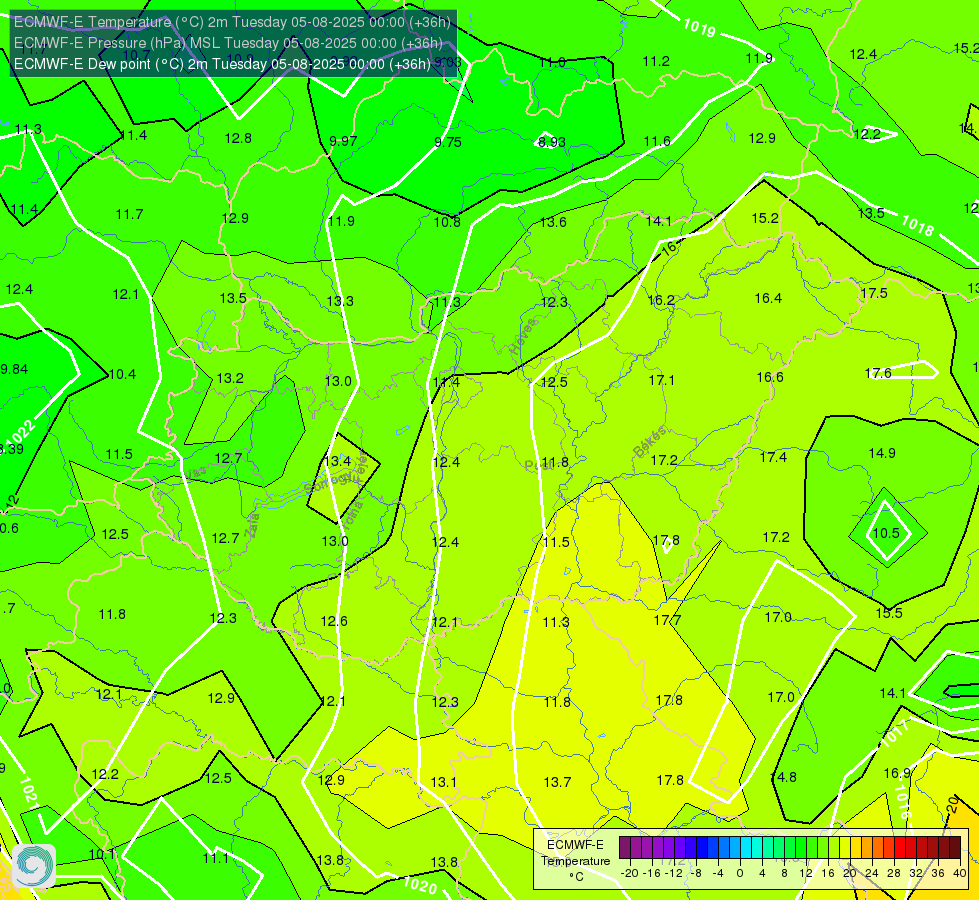Click the 16.2 value on map
The height and width of the screenshot is (900, 979).
[x=661, y=300]
